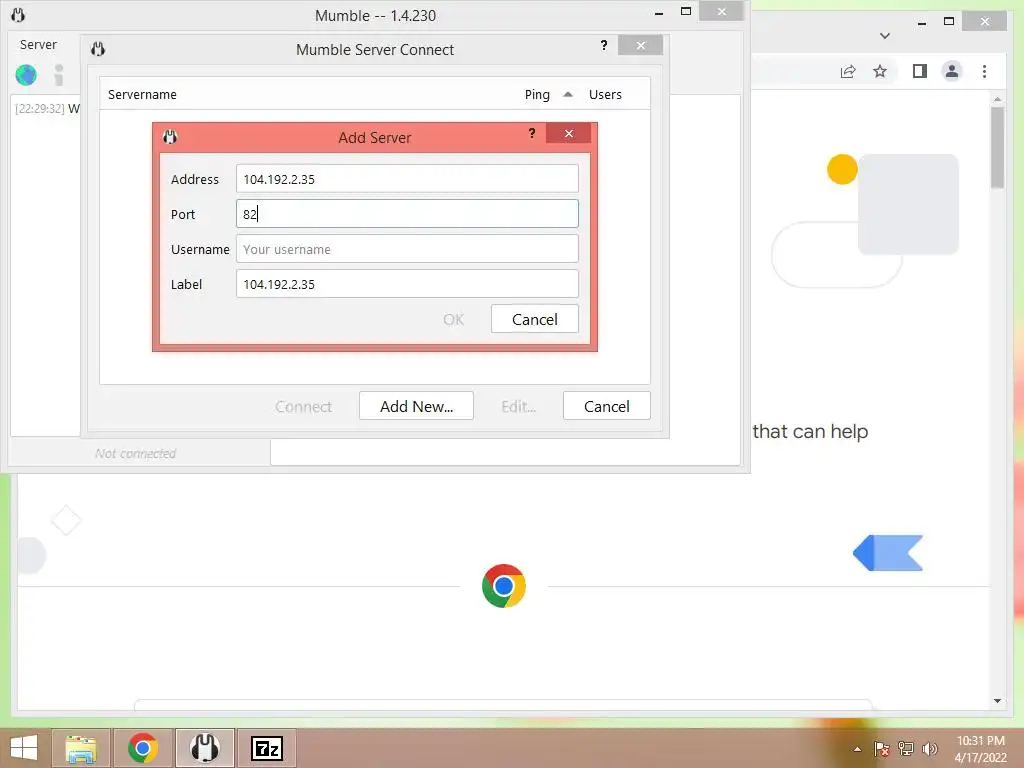The height and width of the screenshot is (768, 1024).
Task: Open the Windows Start button
Action: (24, 748)
